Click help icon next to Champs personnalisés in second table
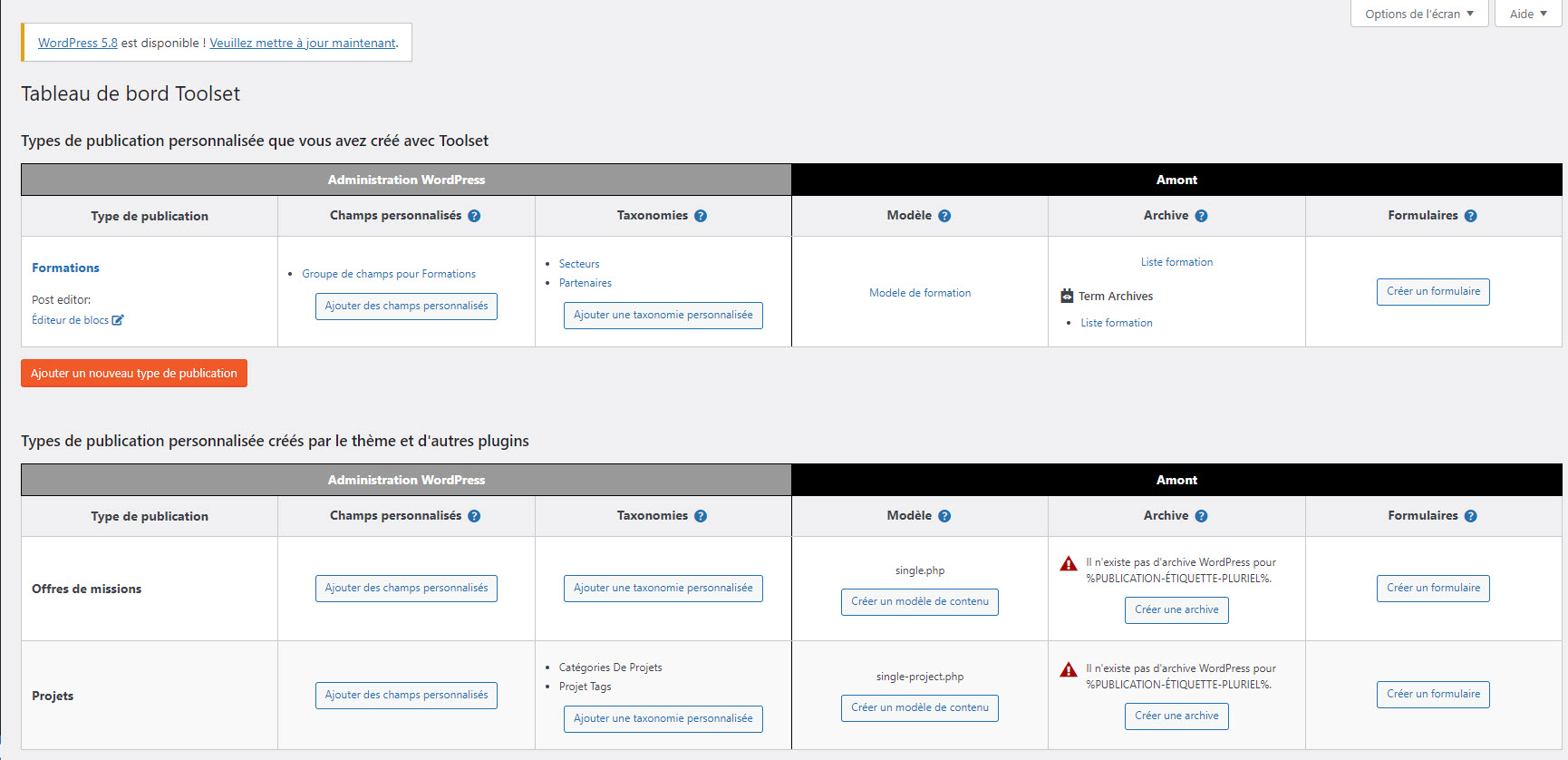 click(474, 516)
